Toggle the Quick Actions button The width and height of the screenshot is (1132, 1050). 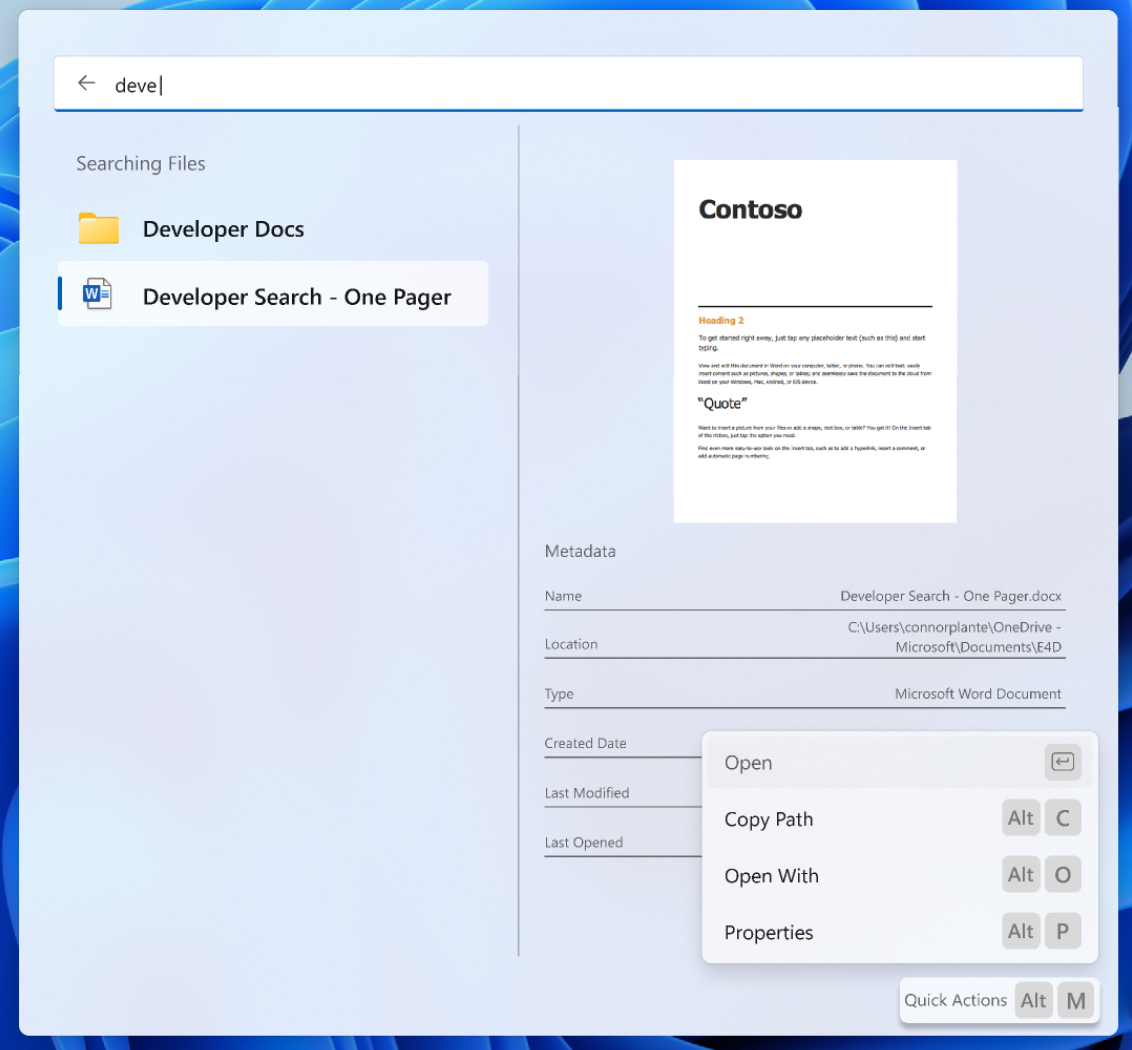pyautogui.click(x=955, y=1000)
